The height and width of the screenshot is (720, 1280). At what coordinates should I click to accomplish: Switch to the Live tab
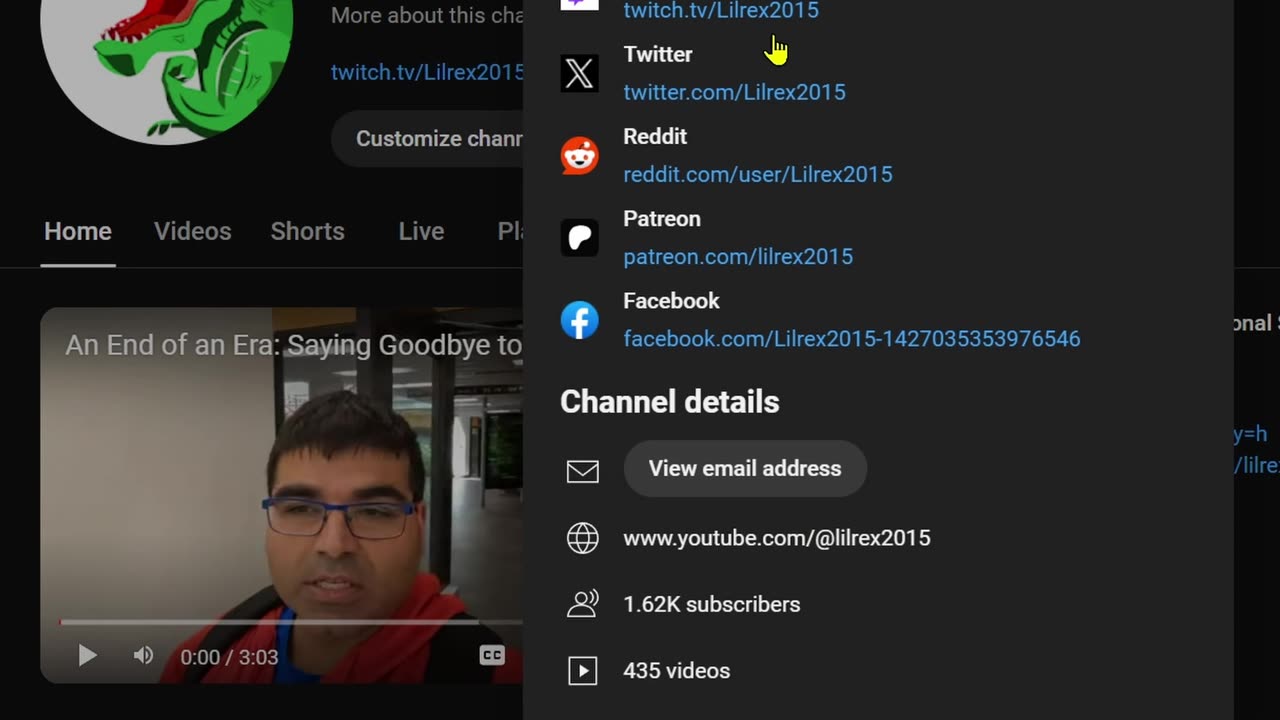click(x=421, y=232)
